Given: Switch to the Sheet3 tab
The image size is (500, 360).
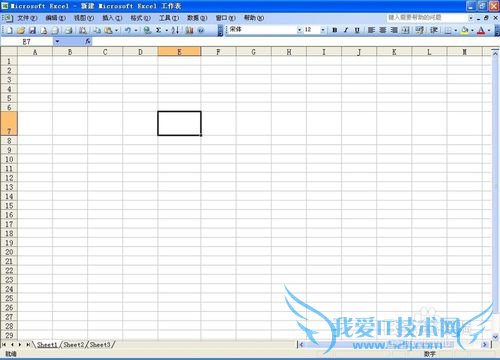Looking at the screenshot, I should (x=100, y=345).
